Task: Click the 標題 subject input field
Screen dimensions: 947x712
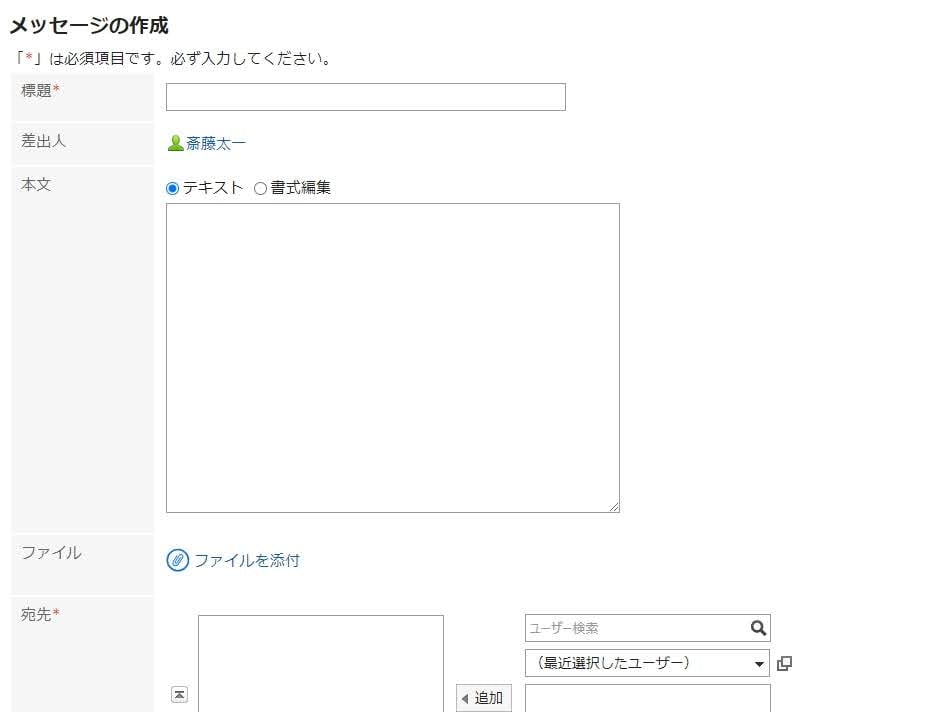Action: [x=365, y=97]
